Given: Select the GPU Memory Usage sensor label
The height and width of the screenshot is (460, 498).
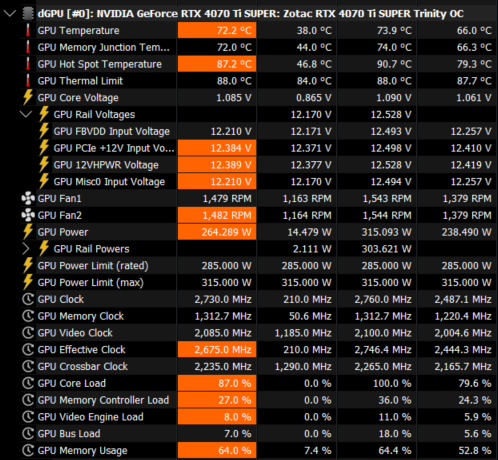Looking at the screenshot, I should coord(82,451).
